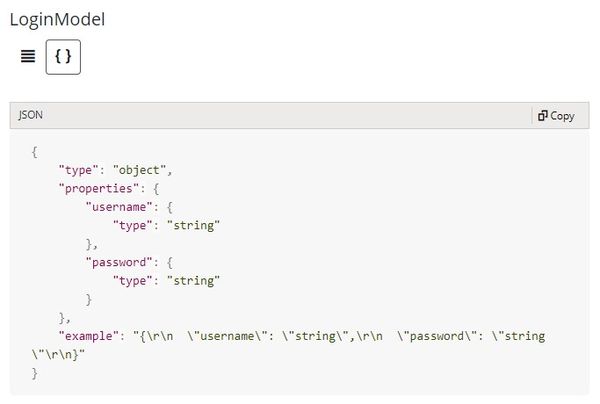The height and width of the screenshot is (404, 600).
Task: Click the "password" property key
Action: coord(119,262)
